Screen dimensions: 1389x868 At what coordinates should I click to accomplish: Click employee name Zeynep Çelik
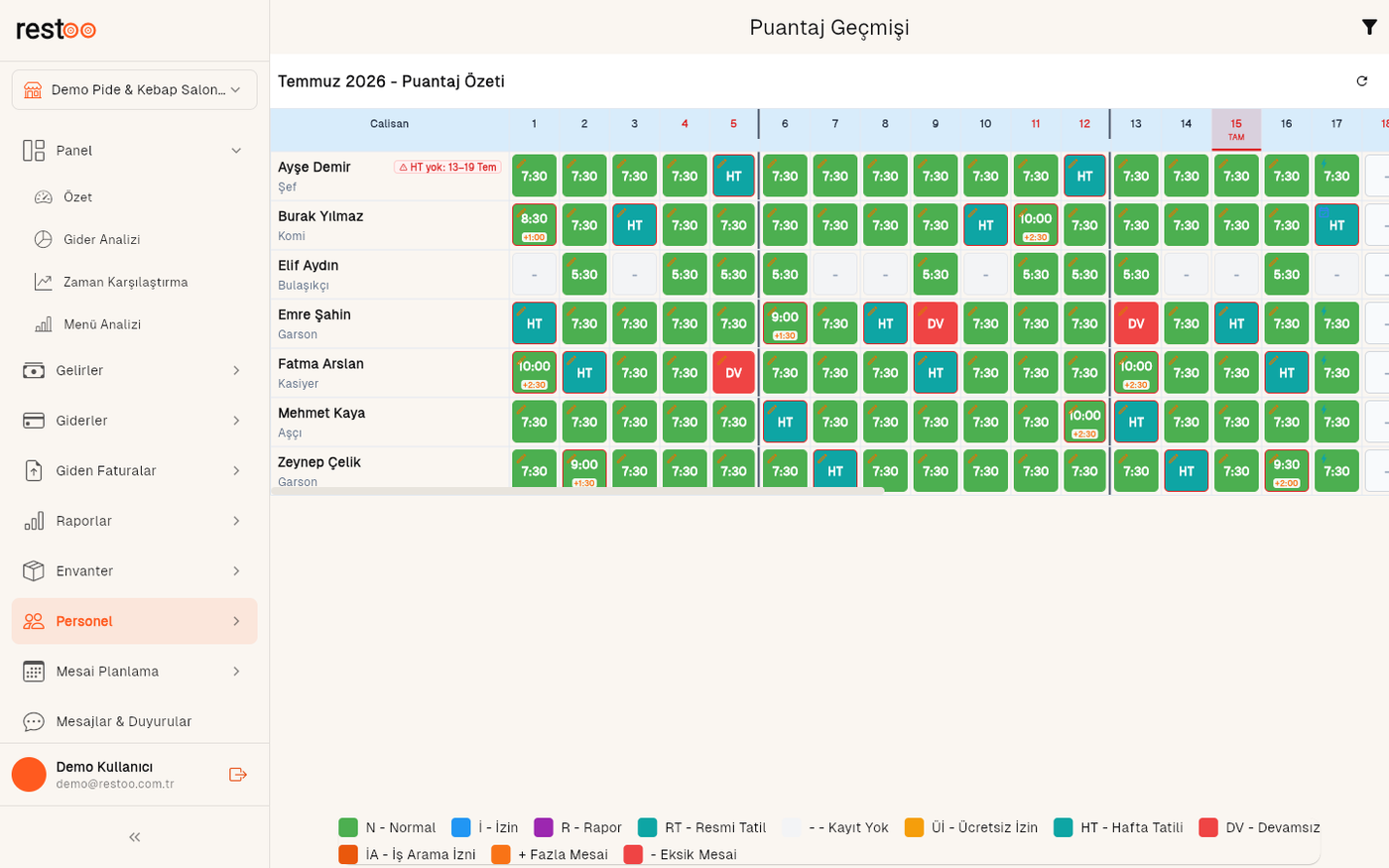(319, 462)
